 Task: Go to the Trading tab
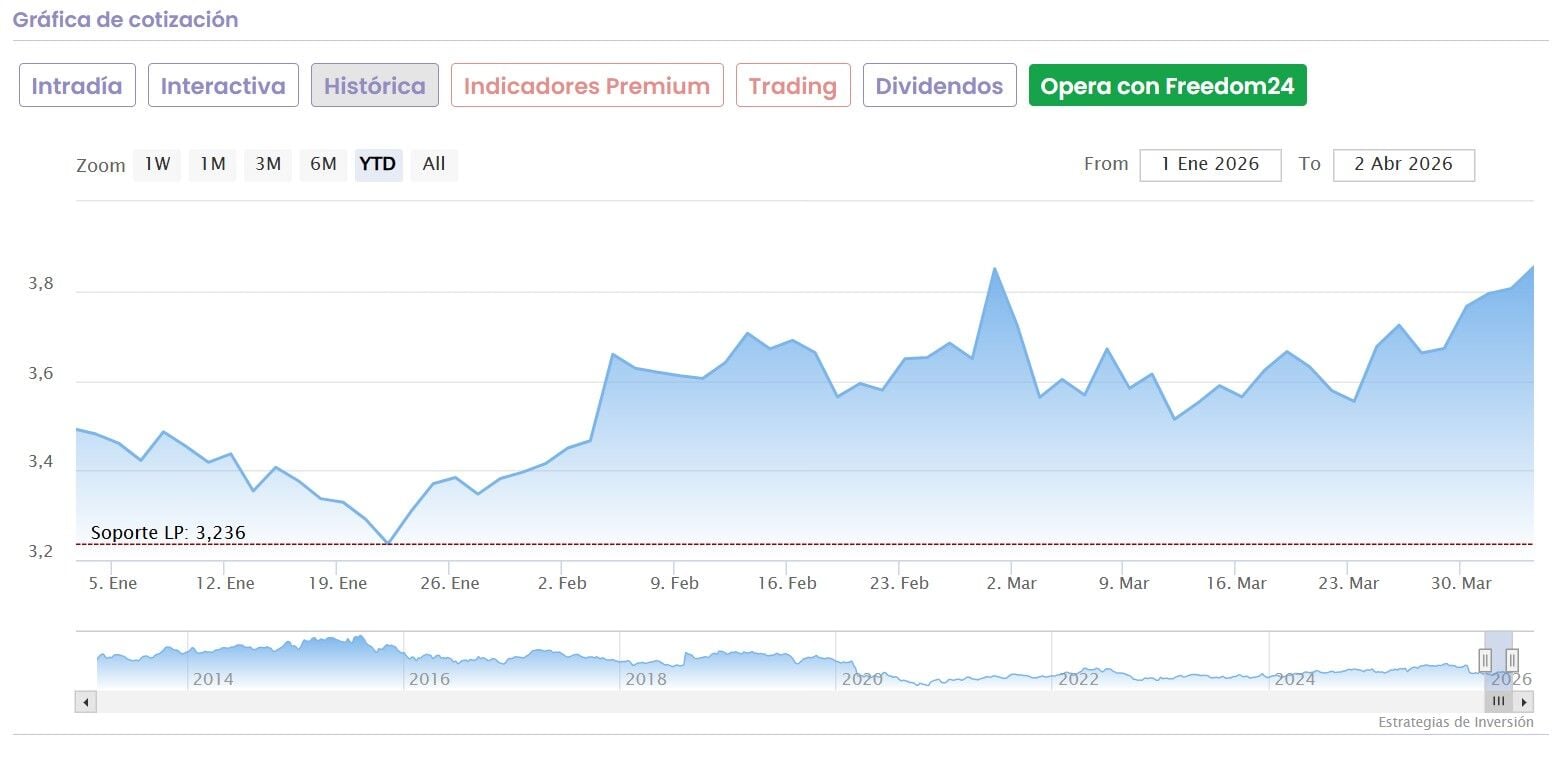tap(793, 86)
